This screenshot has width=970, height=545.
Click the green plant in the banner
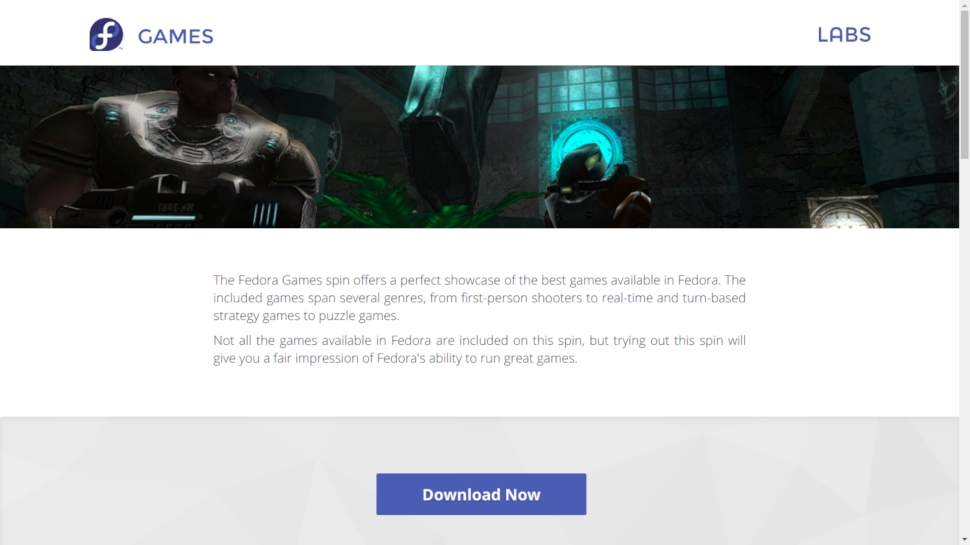[x=396, y=201]
